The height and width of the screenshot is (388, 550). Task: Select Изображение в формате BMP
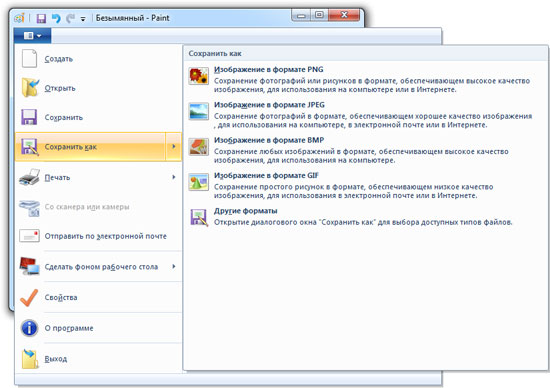269,140
